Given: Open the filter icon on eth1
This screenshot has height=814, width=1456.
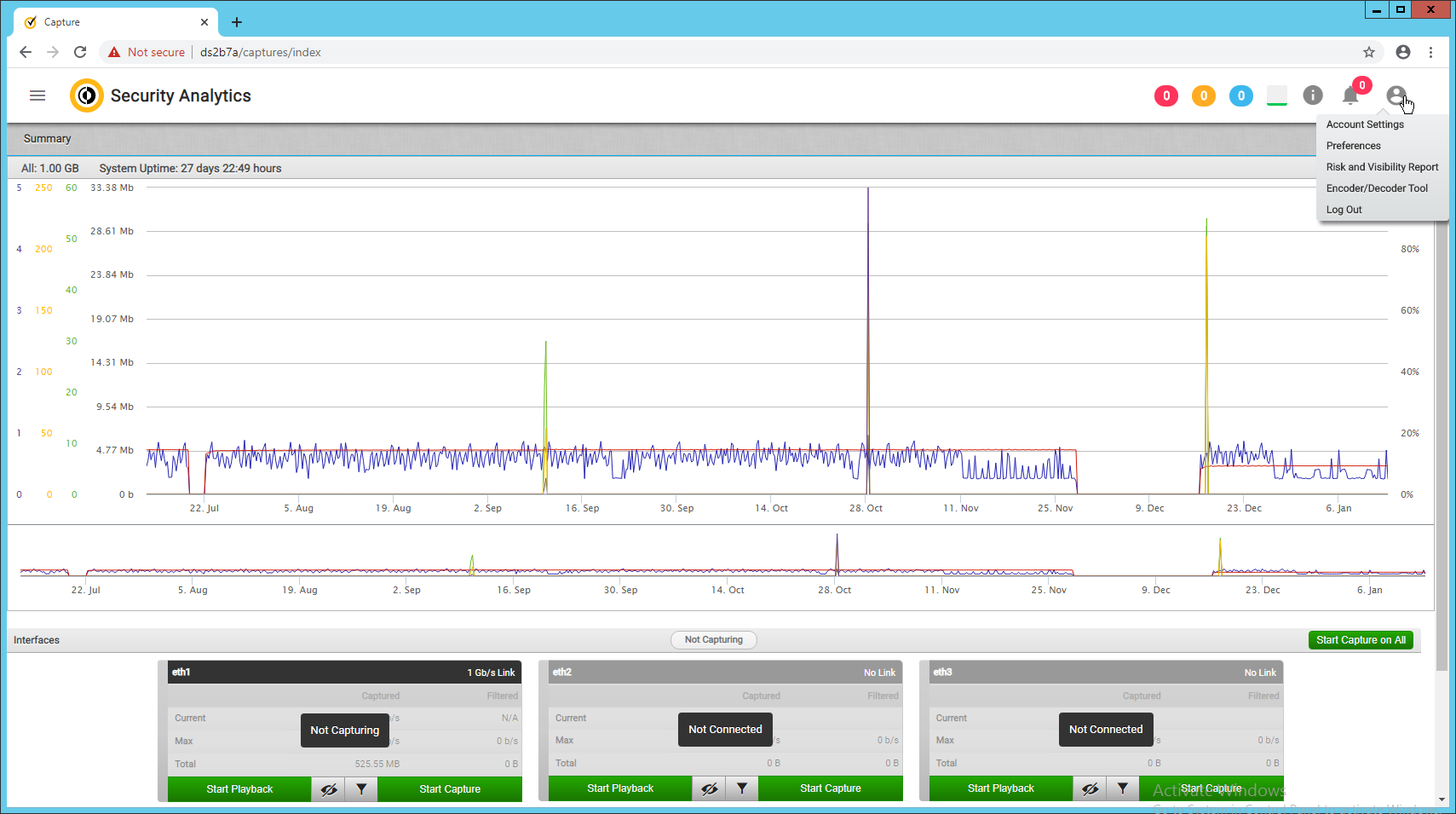Looking at the screenshot, I should pos(361,789).
